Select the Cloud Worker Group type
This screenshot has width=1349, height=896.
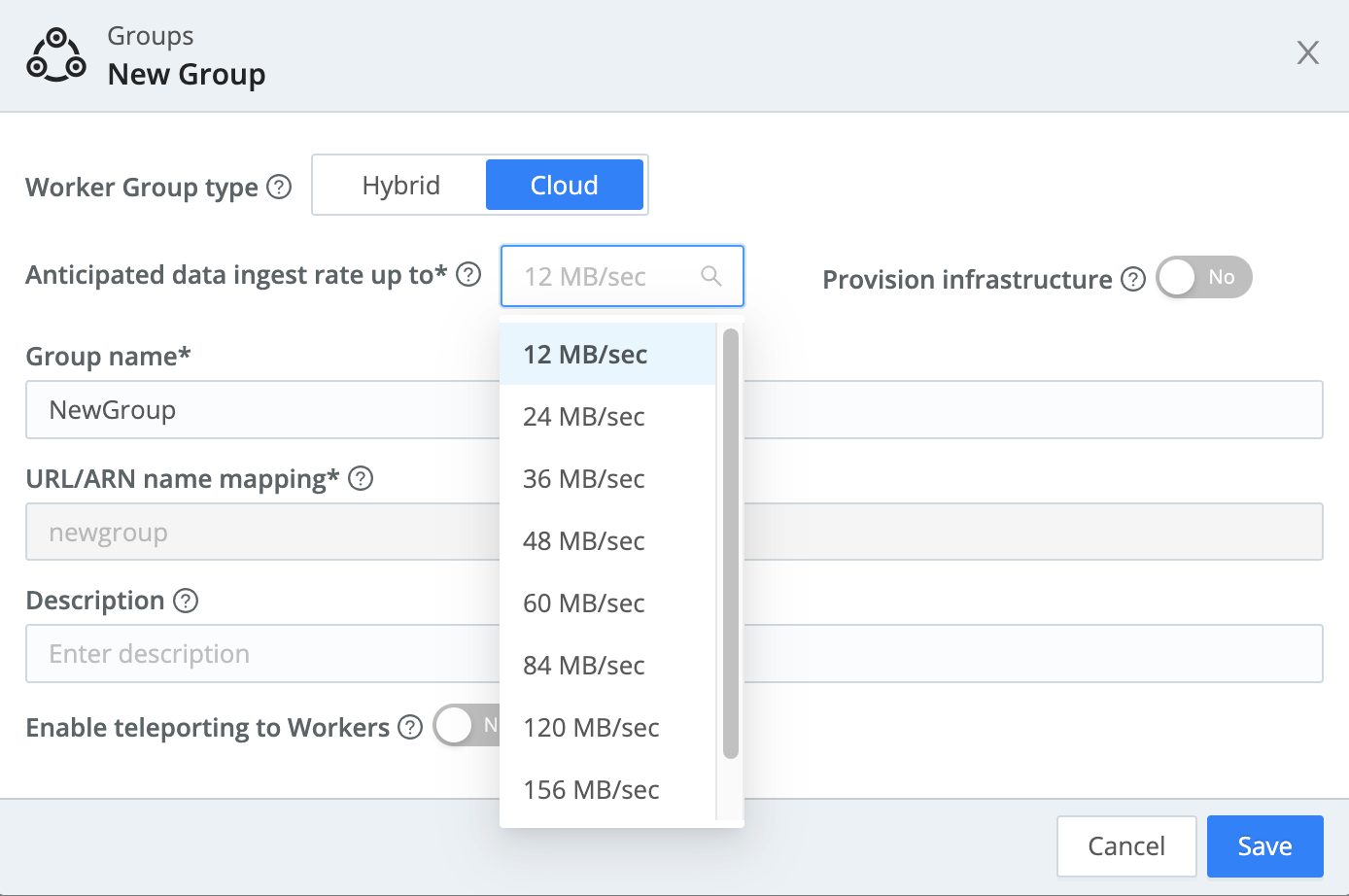565,185
